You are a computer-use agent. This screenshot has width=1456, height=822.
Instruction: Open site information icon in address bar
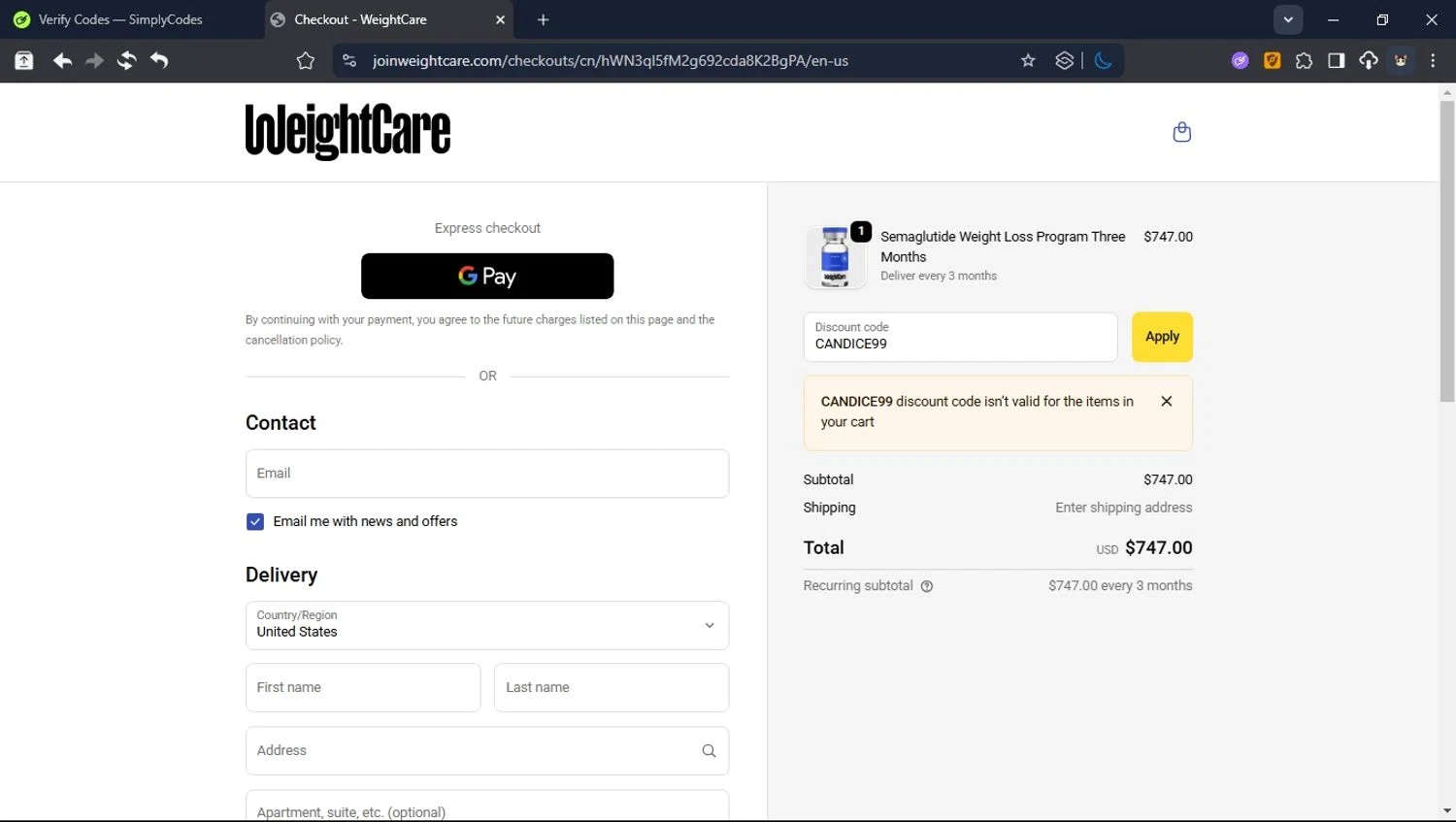pos(349,60)
